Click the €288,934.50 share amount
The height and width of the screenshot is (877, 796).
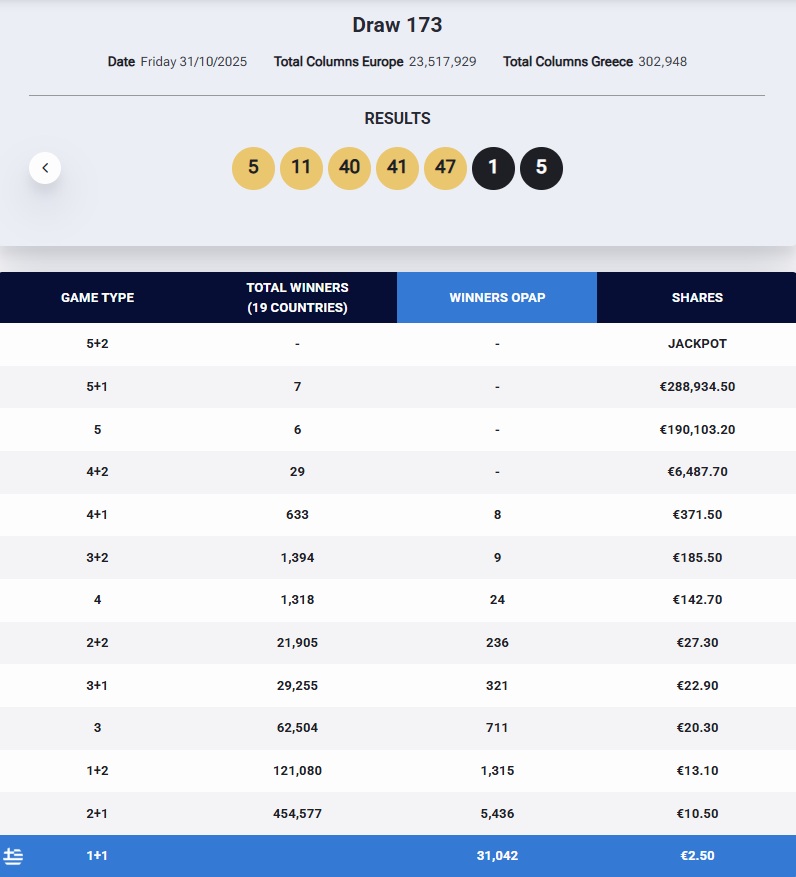point(697,386)
